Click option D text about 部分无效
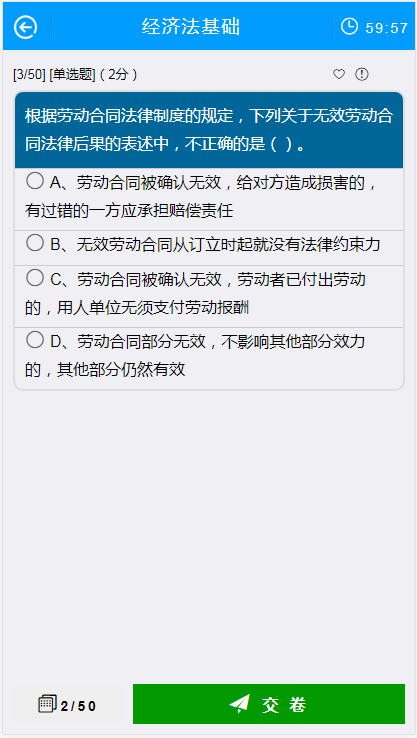This screenshot has height=738, width=417. point(196,356)
